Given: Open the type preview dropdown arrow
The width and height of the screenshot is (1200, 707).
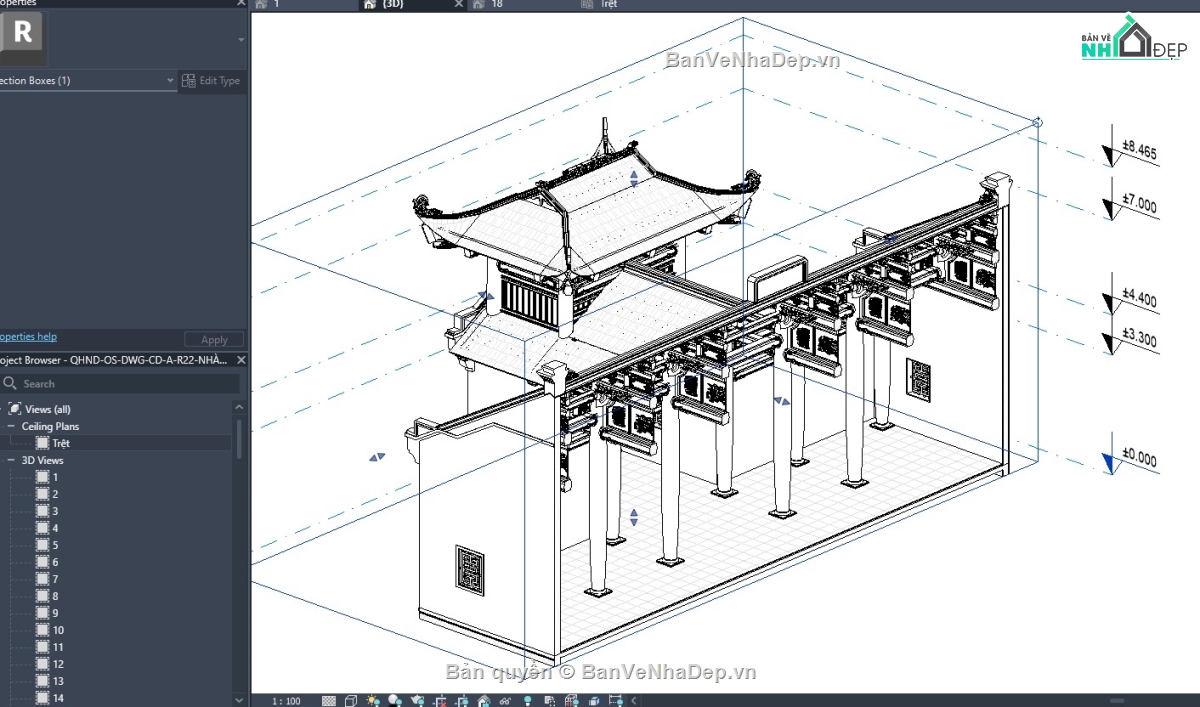Looking at the screenshot, I should click(x=241, y=40).
